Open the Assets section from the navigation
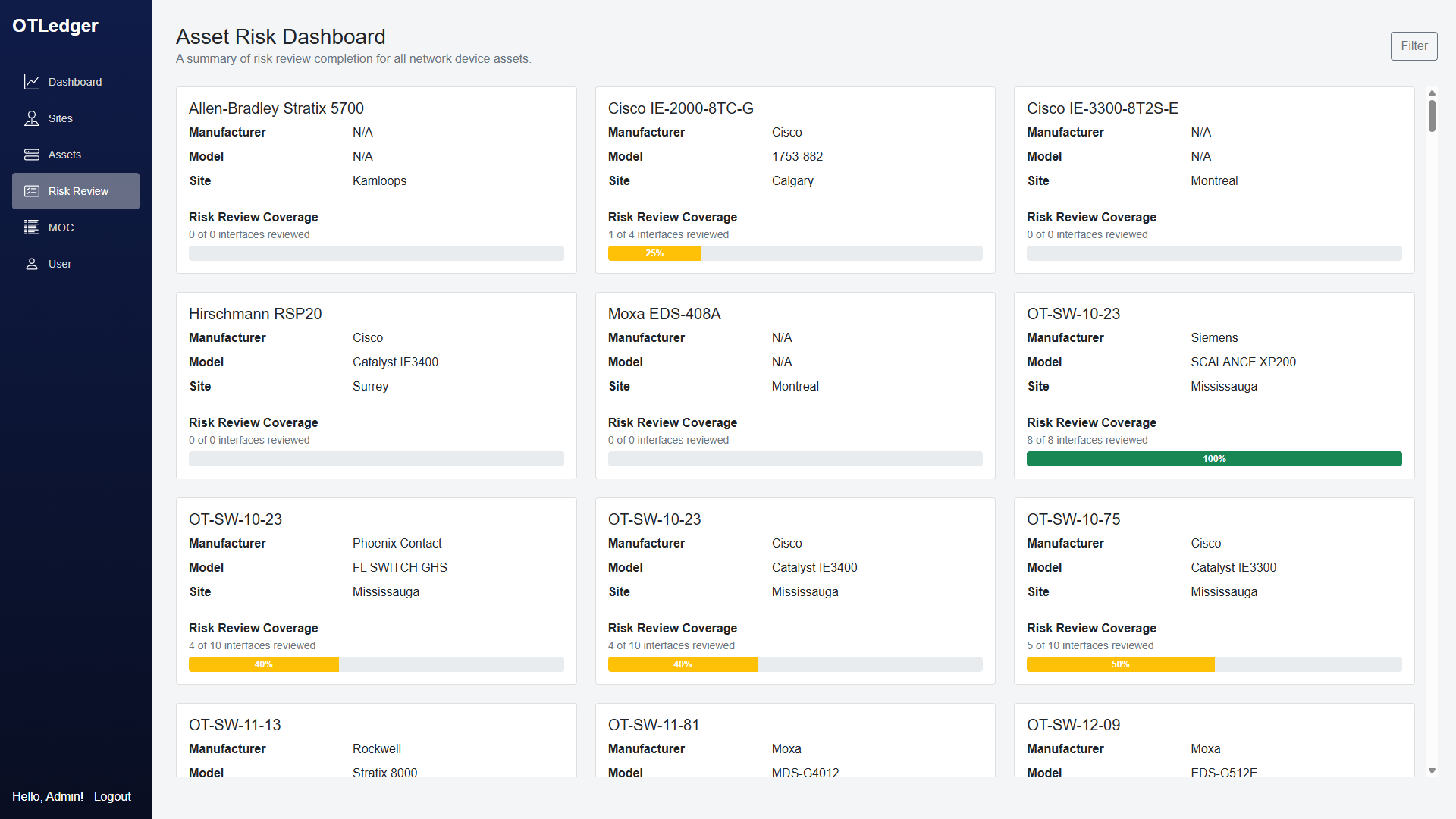This screenshot has height=819, width=1456. (64, 155)
